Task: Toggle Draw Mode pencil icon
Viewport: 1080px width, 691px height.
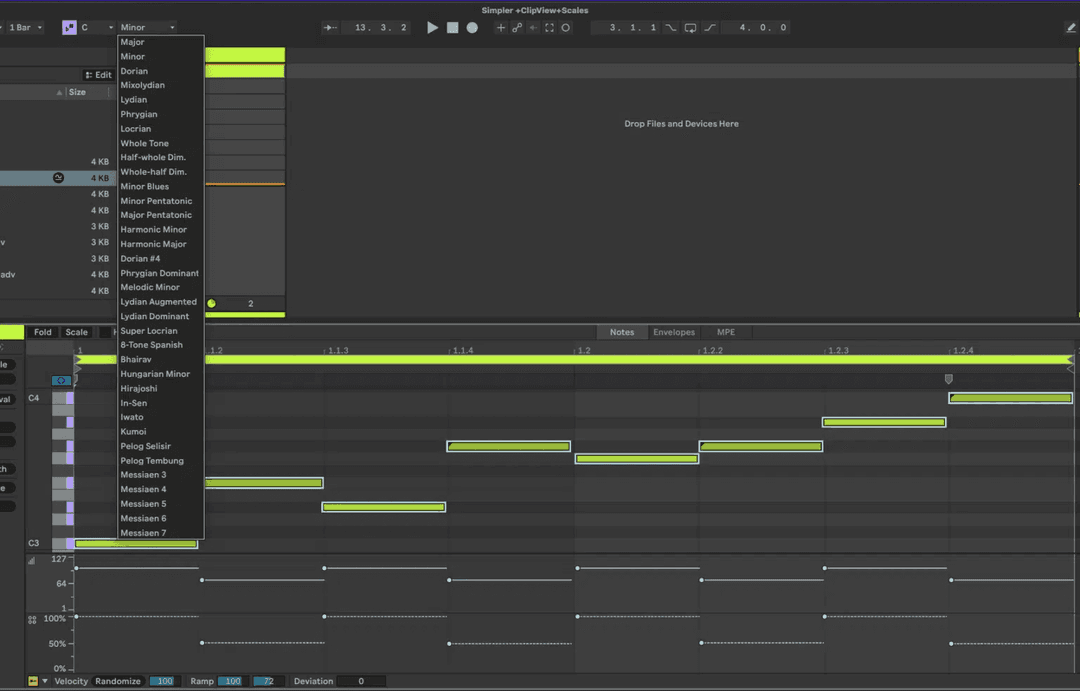Action: [x=1070, y=28]
